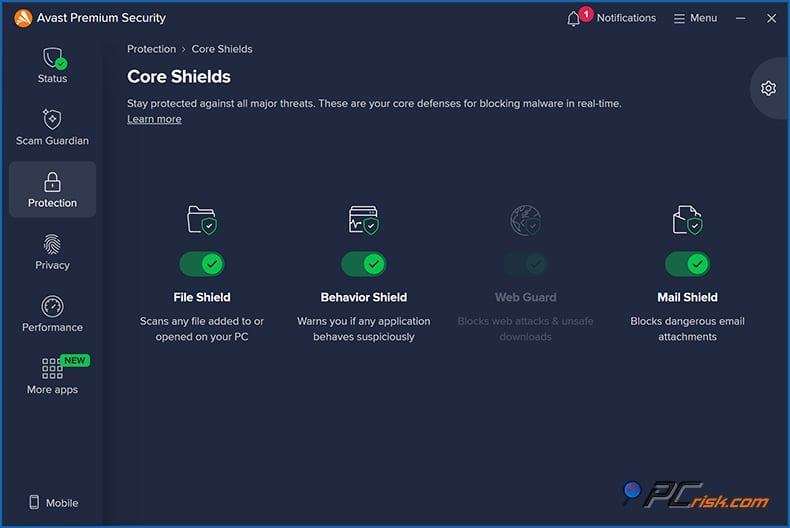This screenshot has height=528, width=790.
Task: Switch off the Mail Shield toggle
Action: tap(687, 264)
